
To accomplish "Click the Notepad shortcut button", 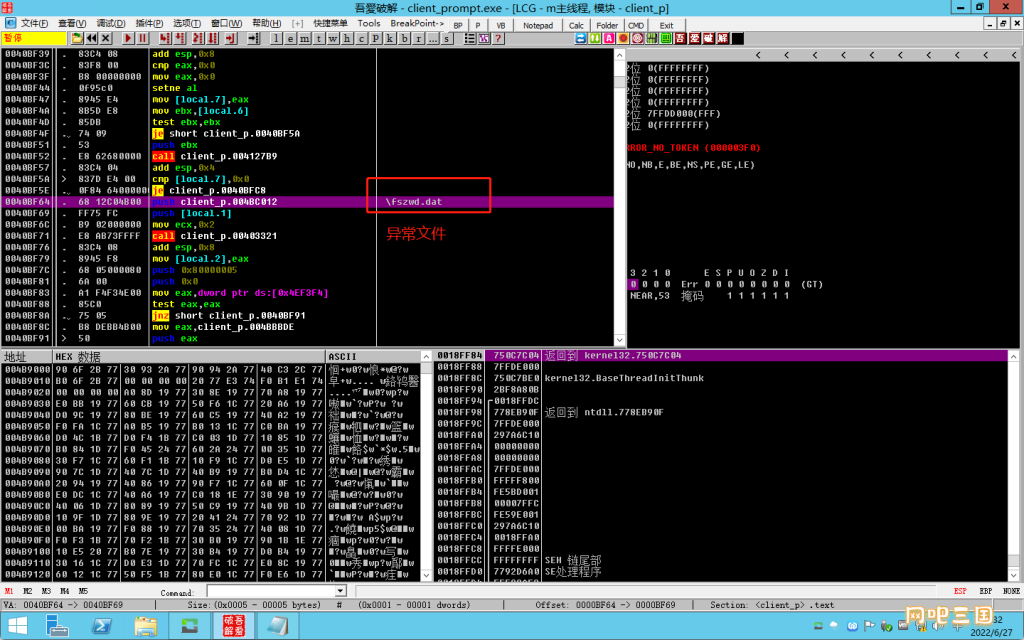I will point(538,25).
